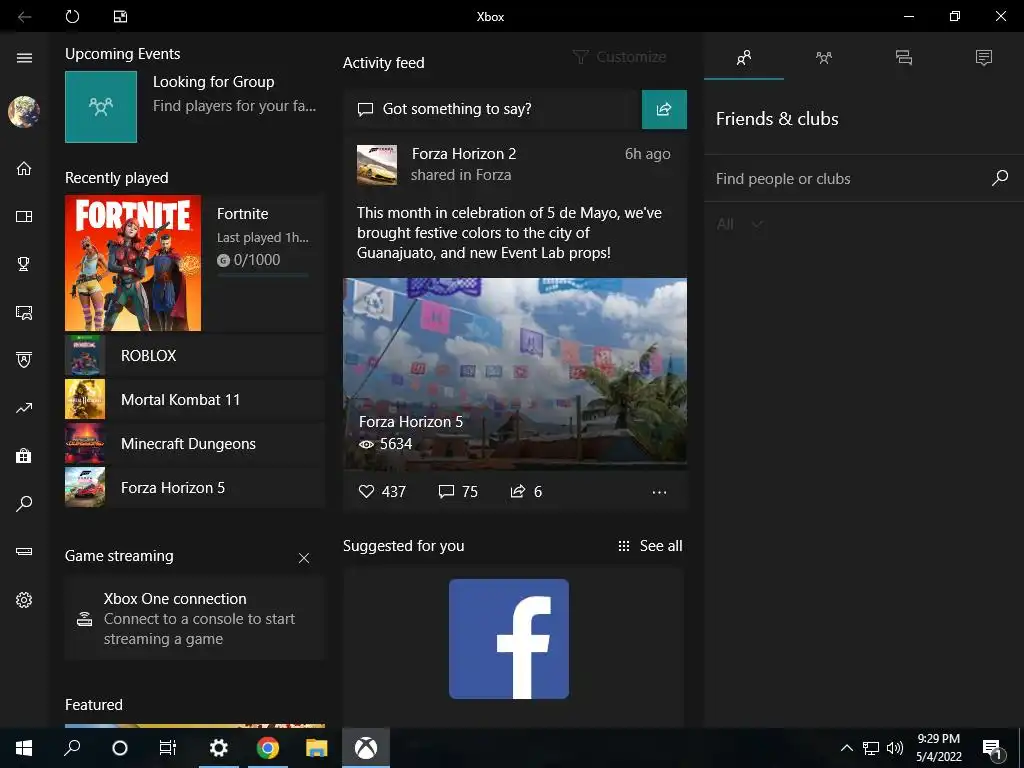The height and width of the screenshot is (768, 1024).
Task: Open the Windows Start menu
Action: pos(24,748)
